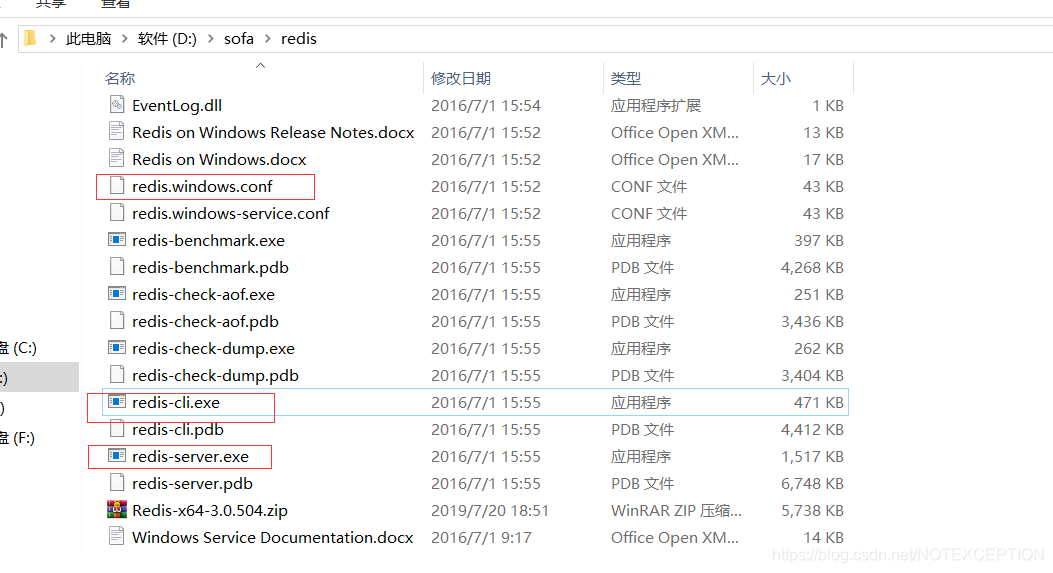Open the 此电脑 breadcrumb
This screenshot has height=573, width=1053.
[88, 39]
